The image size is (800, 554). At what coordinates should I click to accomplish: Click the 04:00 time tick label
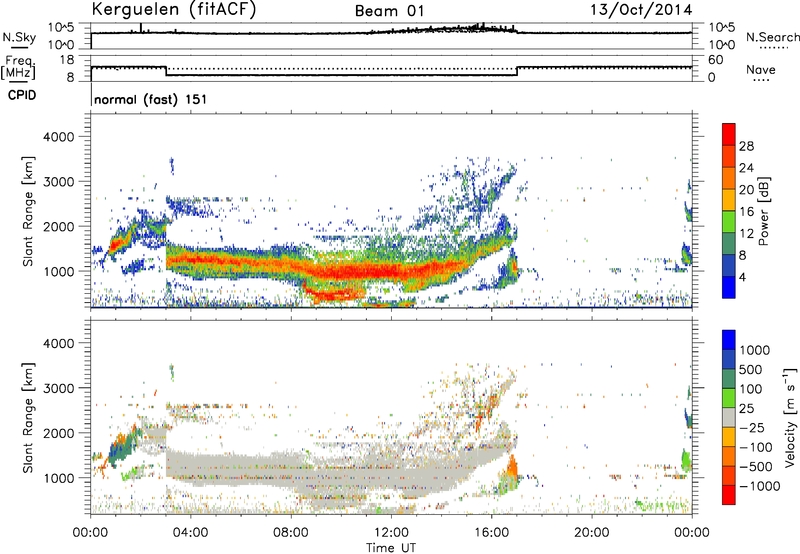pyautogui.click(x=190, y=533)
